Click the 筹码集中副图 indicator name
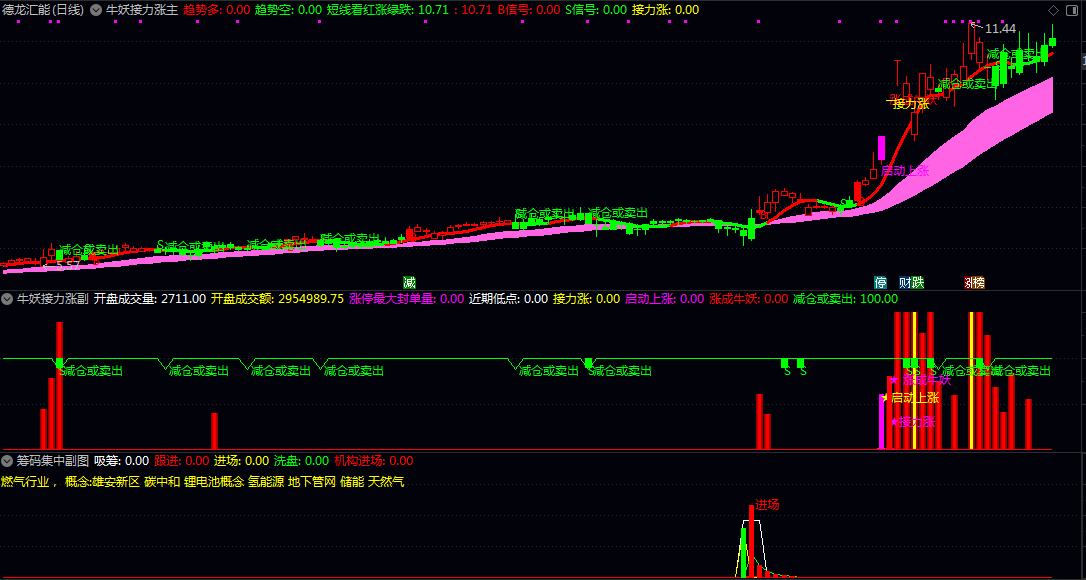 [53, 461]
